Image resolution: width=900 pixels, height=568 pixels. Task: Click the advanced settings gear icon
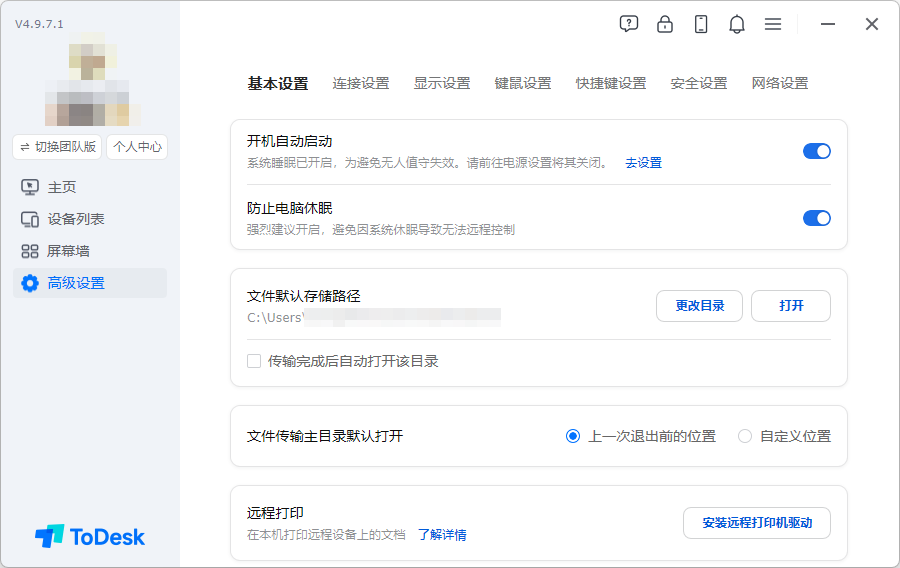30,283
